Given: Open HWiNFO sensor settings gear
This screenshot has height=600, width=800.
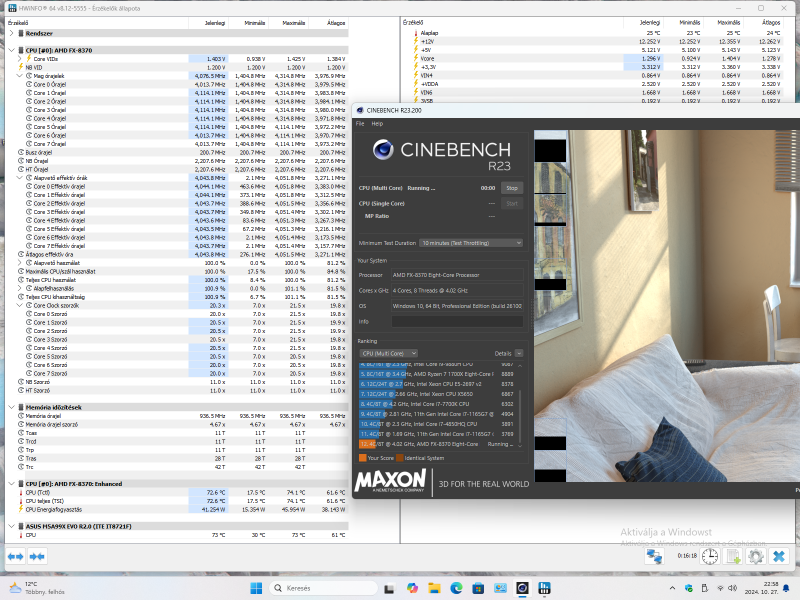Looking at the screenshot, I should tap(756, 556).
